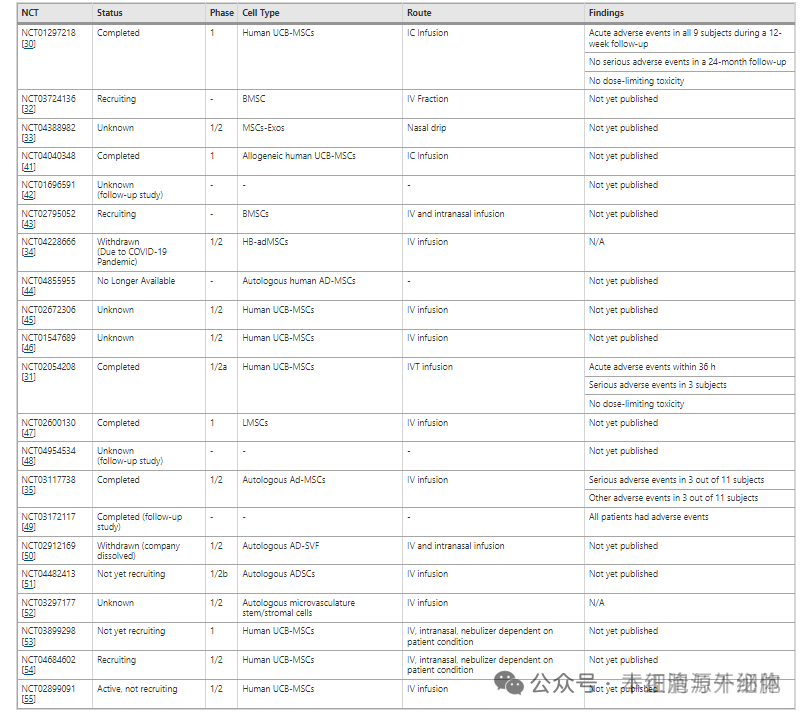The image size is (806, 715).
Task: Follow citation [41] for NCT04040348
Action: (28, 167)
